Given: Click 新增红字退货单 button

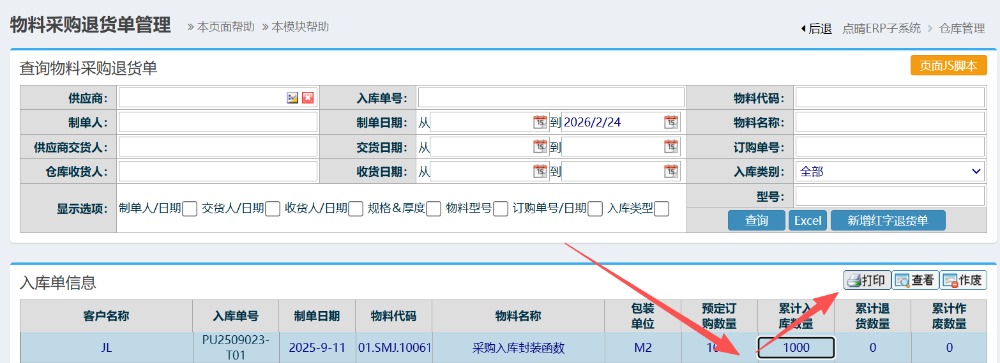Looking at the screenshot, I should coord(888,221).
